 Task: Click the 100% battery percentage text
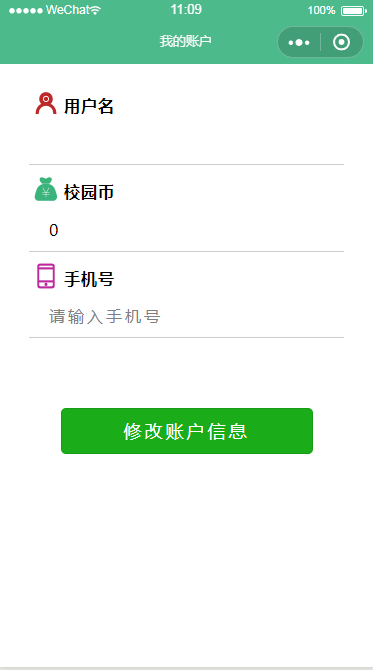point(321,10)
